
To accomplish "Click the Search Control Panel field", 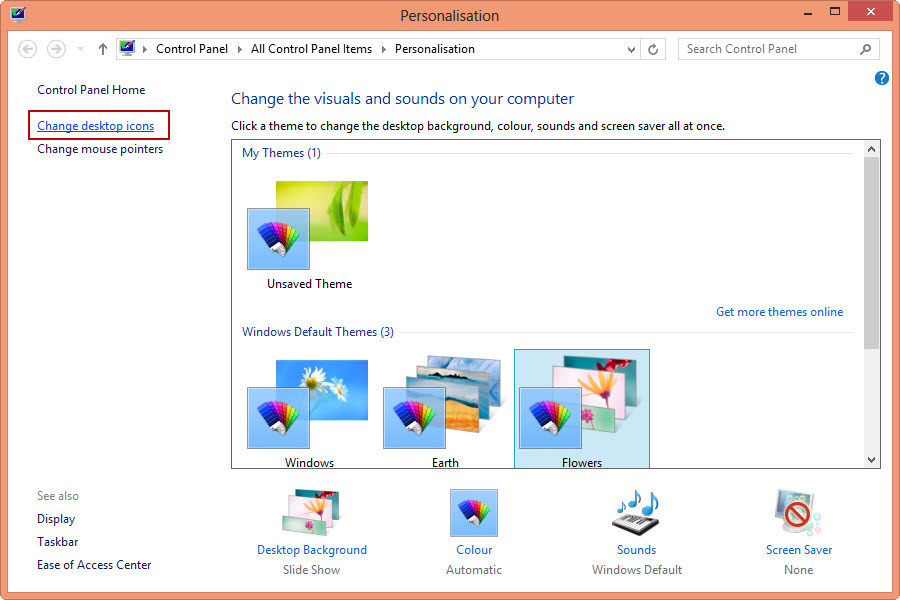I will click(768, 49).
